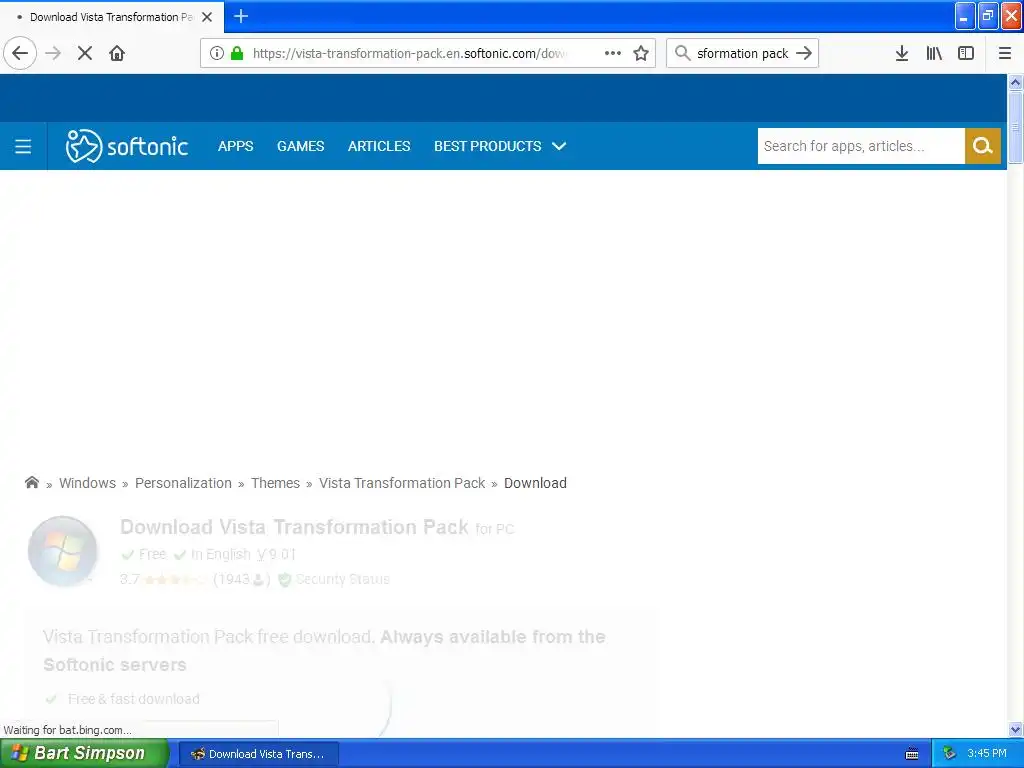Click the system tray network icon

949,753
